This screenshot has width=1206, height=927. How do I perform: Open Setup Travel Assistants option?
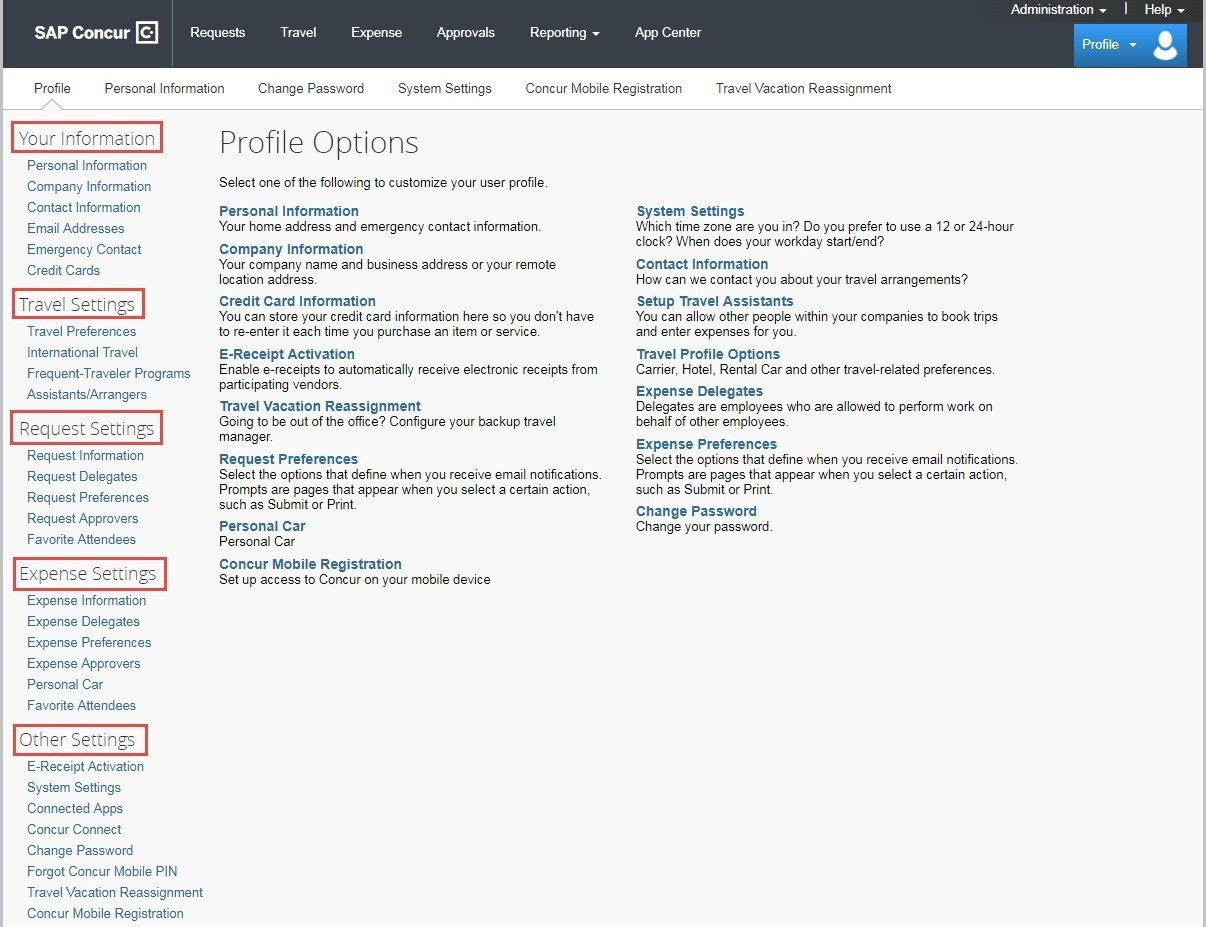[x=715, y=301]
